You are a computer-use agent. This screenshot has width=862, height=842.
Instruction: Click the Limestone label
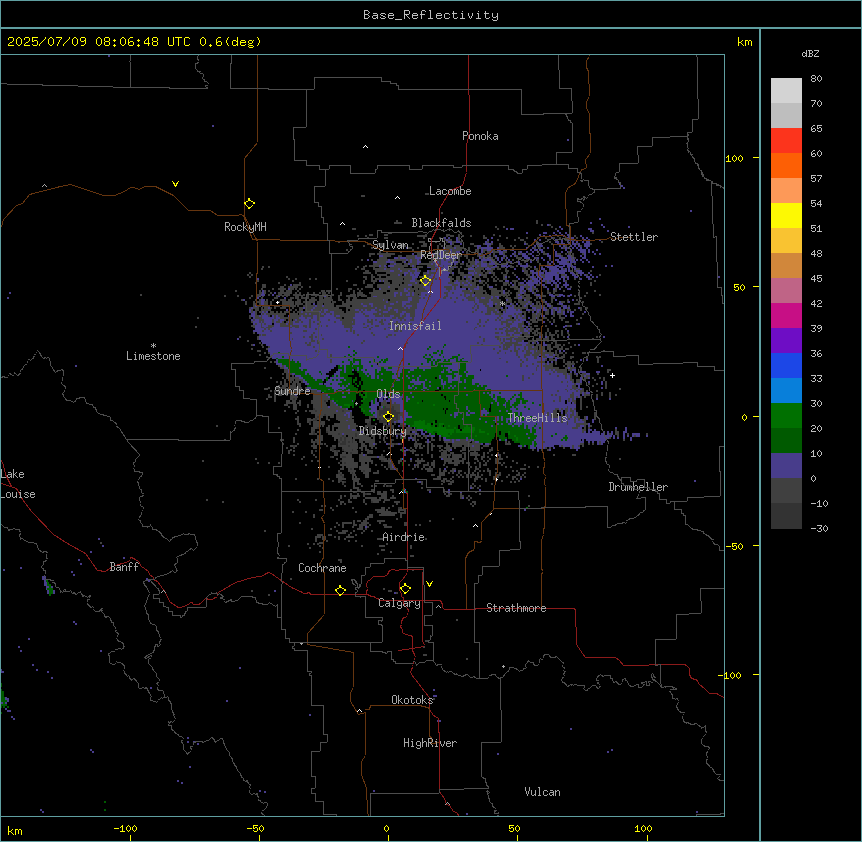pos(153,356)
